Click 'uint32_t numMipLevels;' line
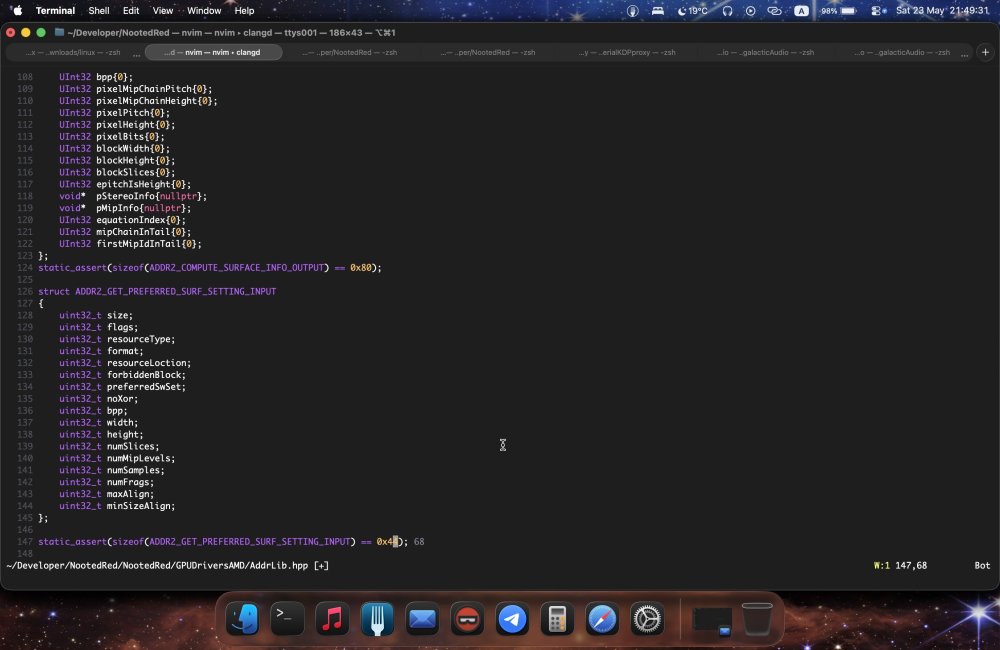Viewport: 1000px width, 650px height. click(x=117, y=458)
